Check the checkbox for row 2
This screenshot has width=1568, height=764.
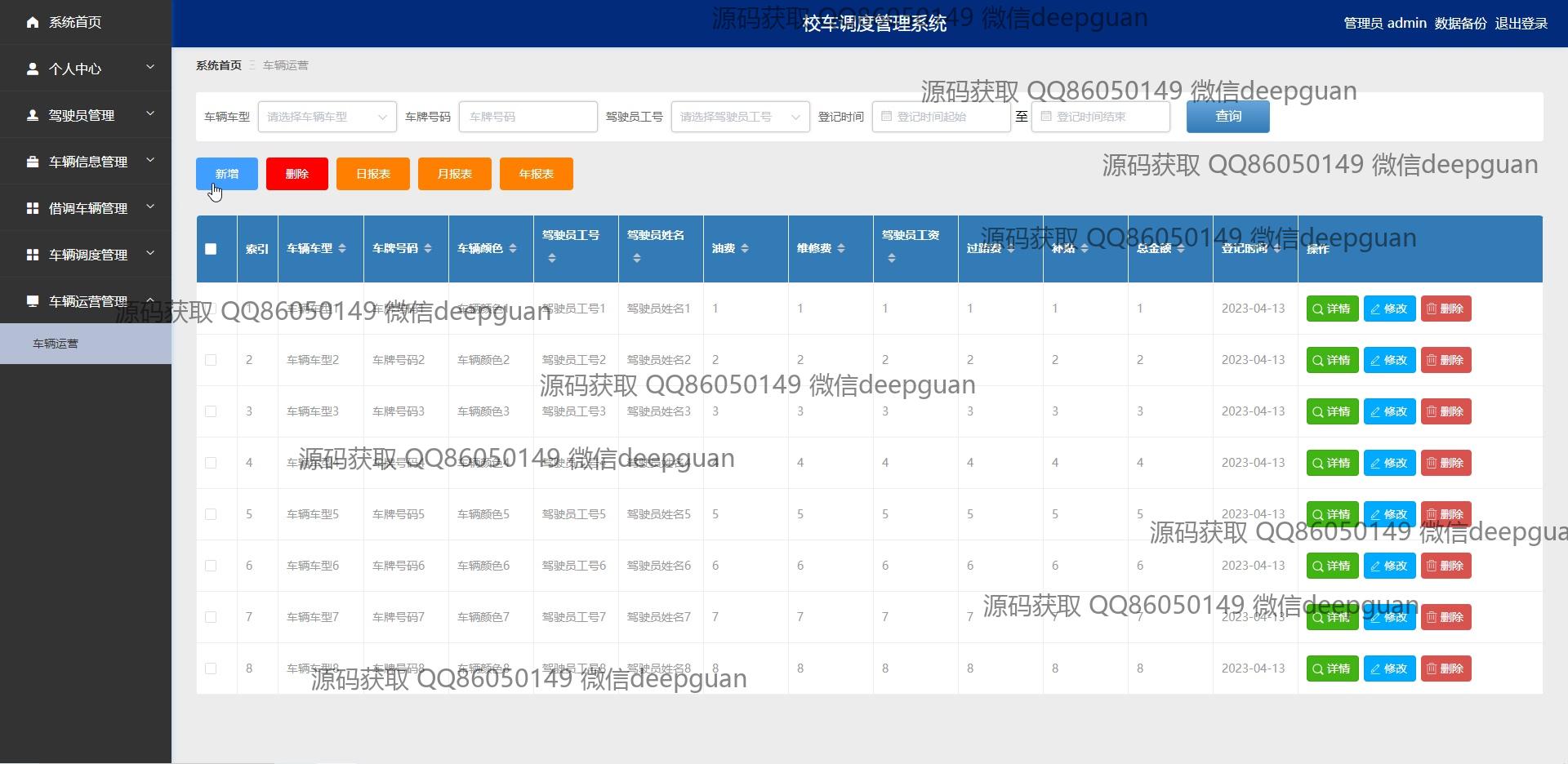[211, 360]
